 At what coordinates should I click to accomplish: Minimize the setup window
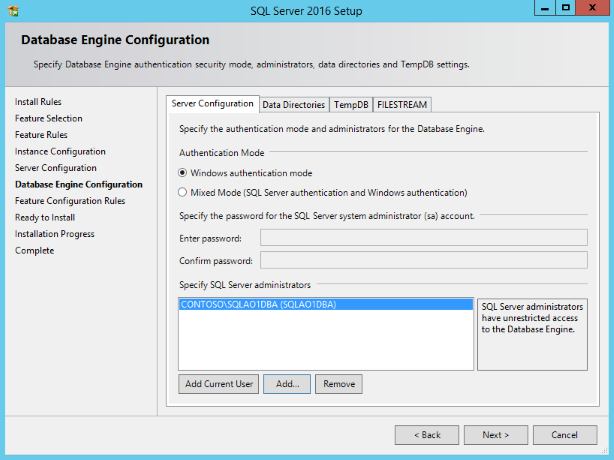click(545, 8)
